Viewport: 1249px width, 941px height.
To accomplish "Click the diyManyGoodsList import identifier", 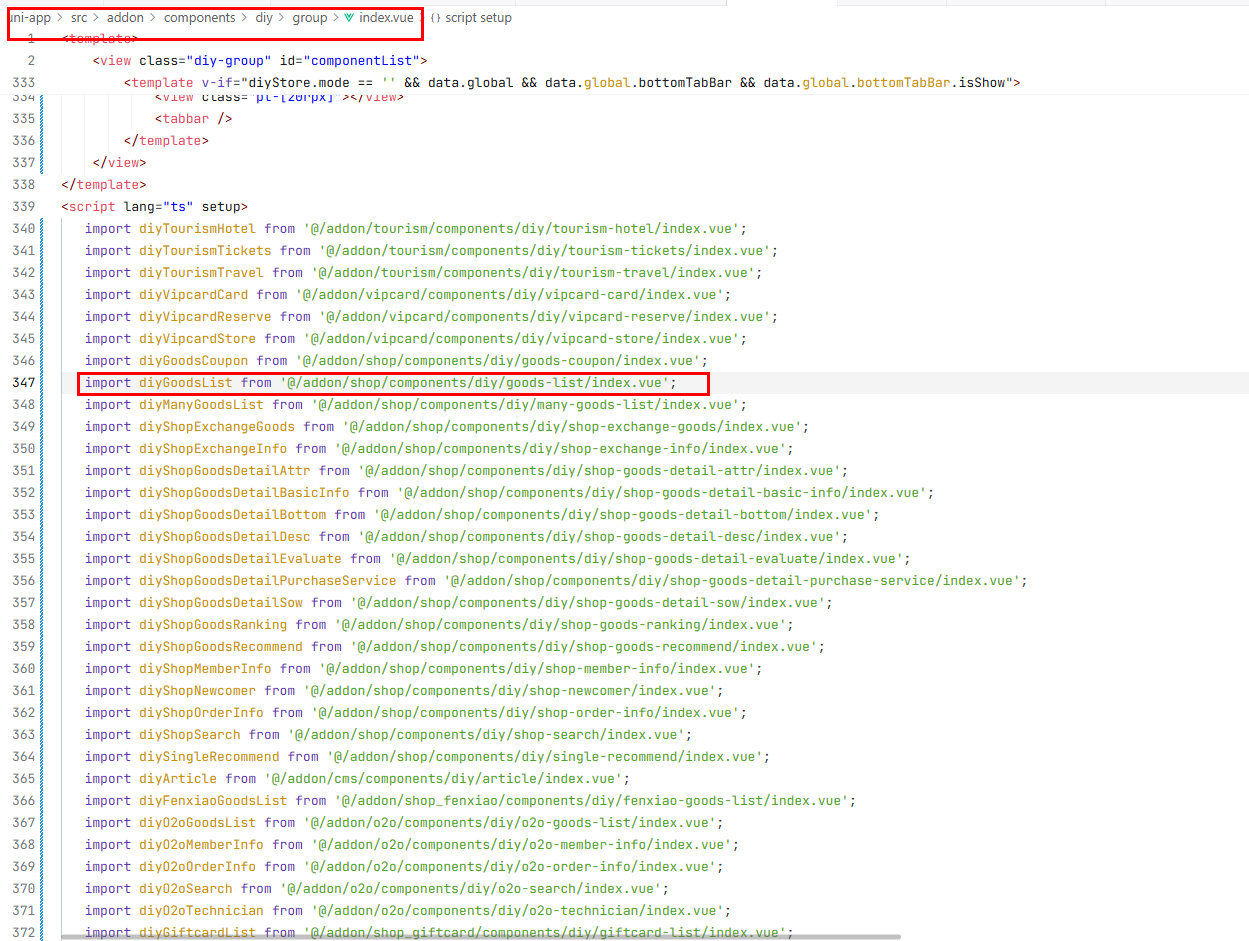I will point(201,405).
